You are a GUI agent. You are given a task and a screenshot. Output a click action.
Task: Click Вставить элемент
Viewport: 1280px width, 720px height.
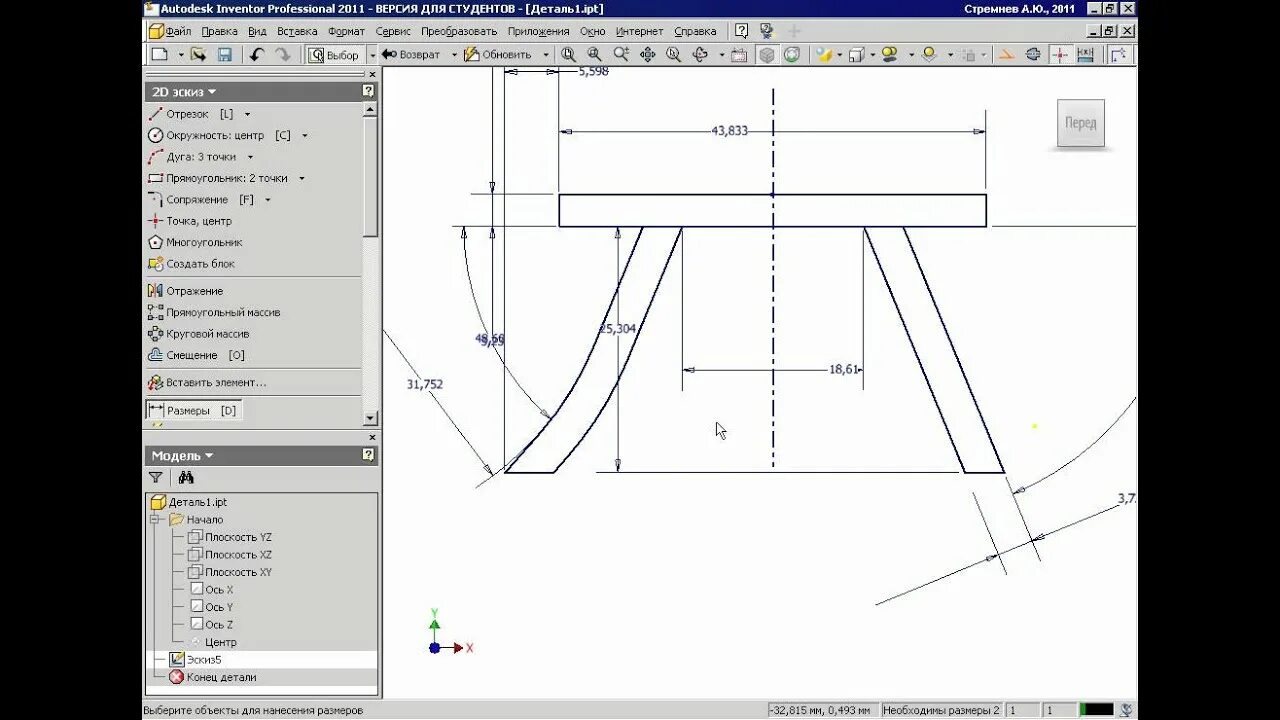click(x=207, y=382)
